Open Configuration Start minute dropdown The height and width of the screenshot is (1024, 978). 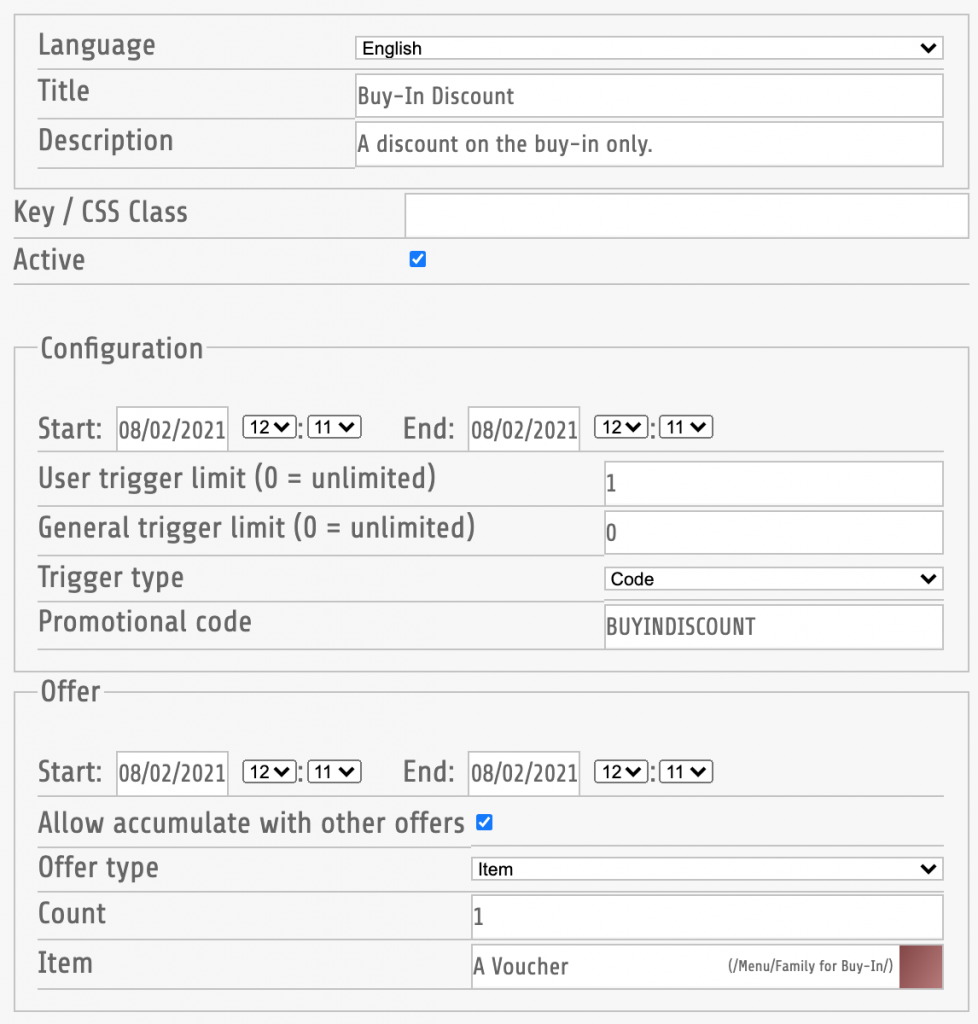coord(334,427)
